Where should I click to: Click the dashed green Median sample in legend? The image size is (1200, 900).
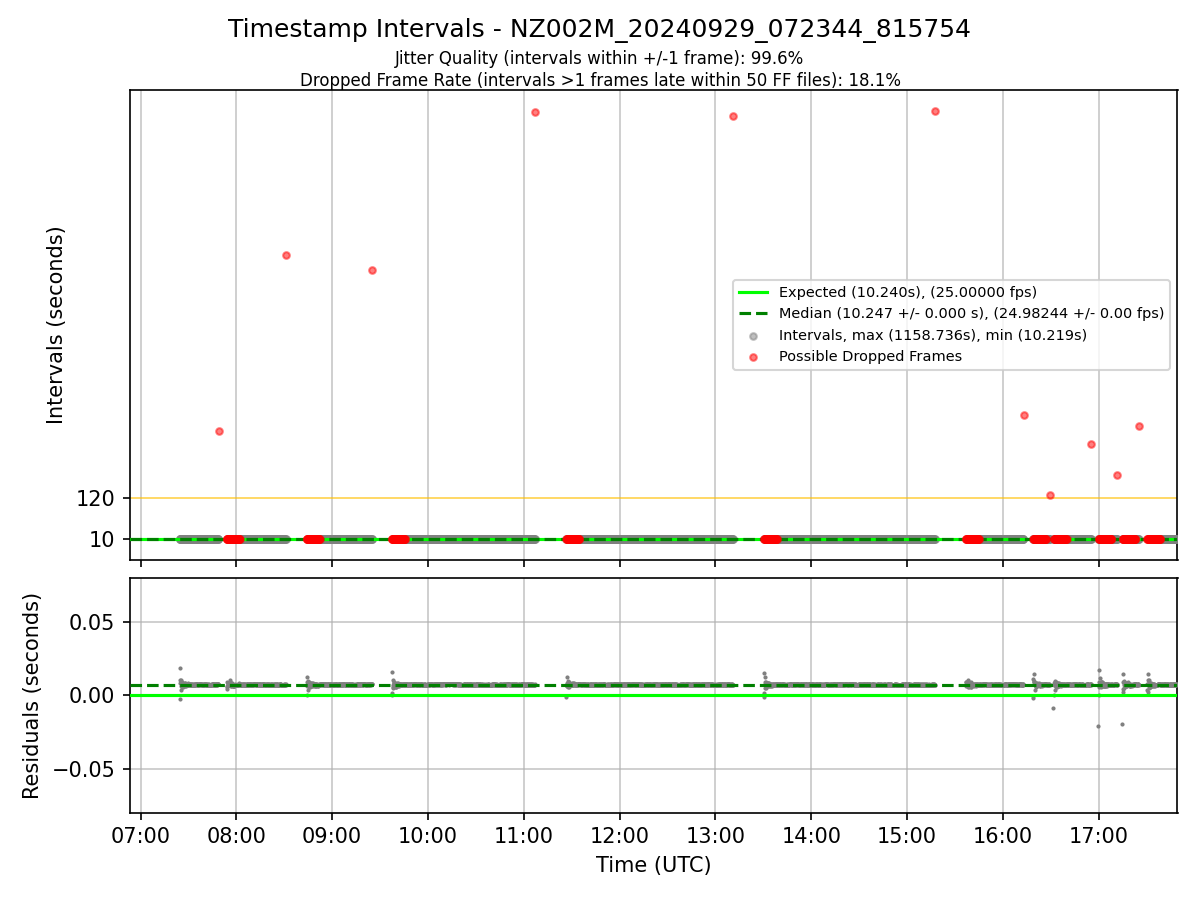click(754, 313)
